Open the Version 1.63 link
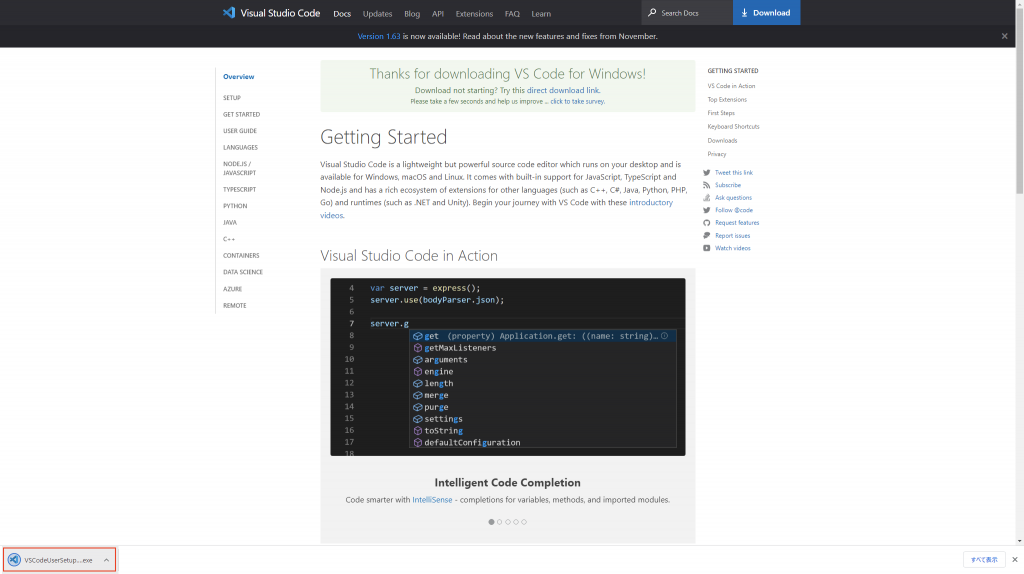 [x=379, y=36]
